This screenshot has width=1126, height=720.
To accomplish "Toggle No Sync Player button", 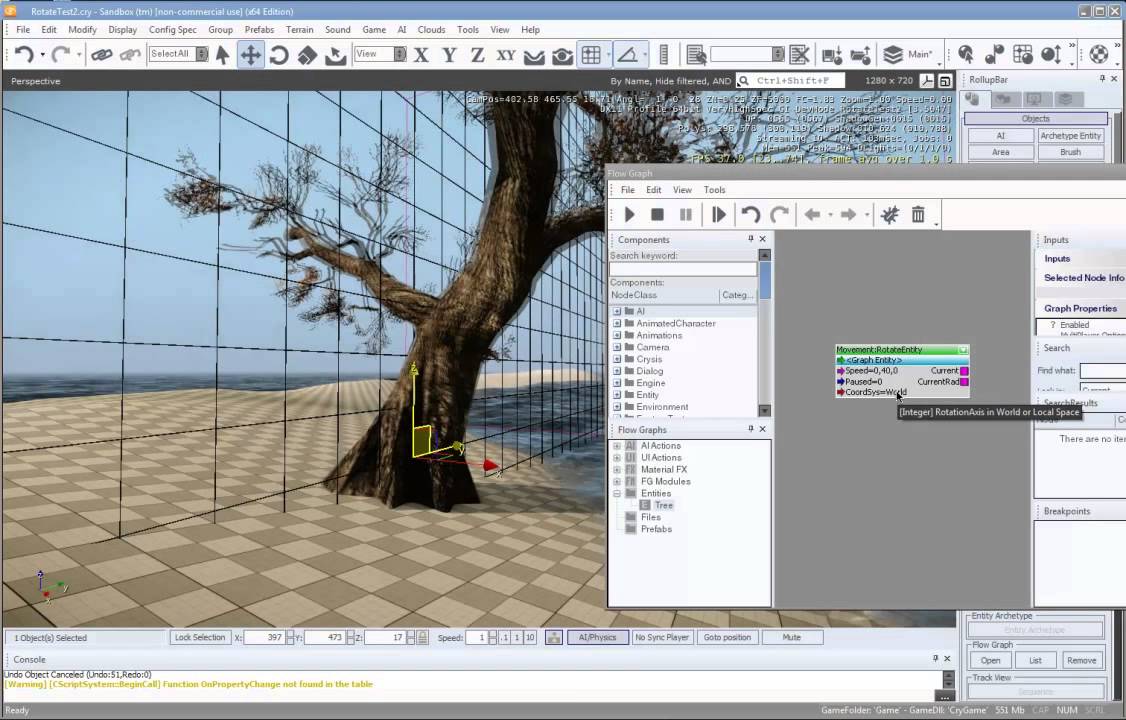I will (662, 637).
